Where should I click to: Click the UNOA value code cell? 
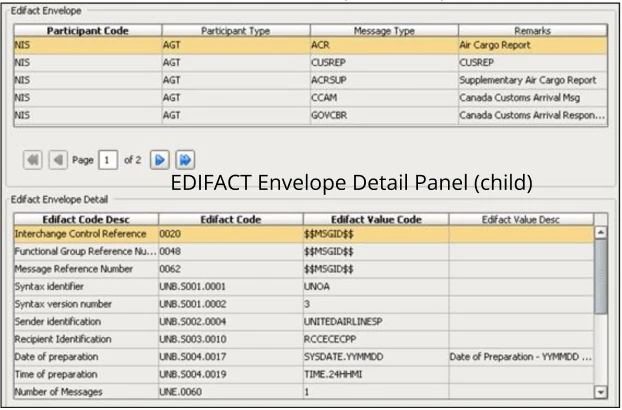click(x=376, y=286)
